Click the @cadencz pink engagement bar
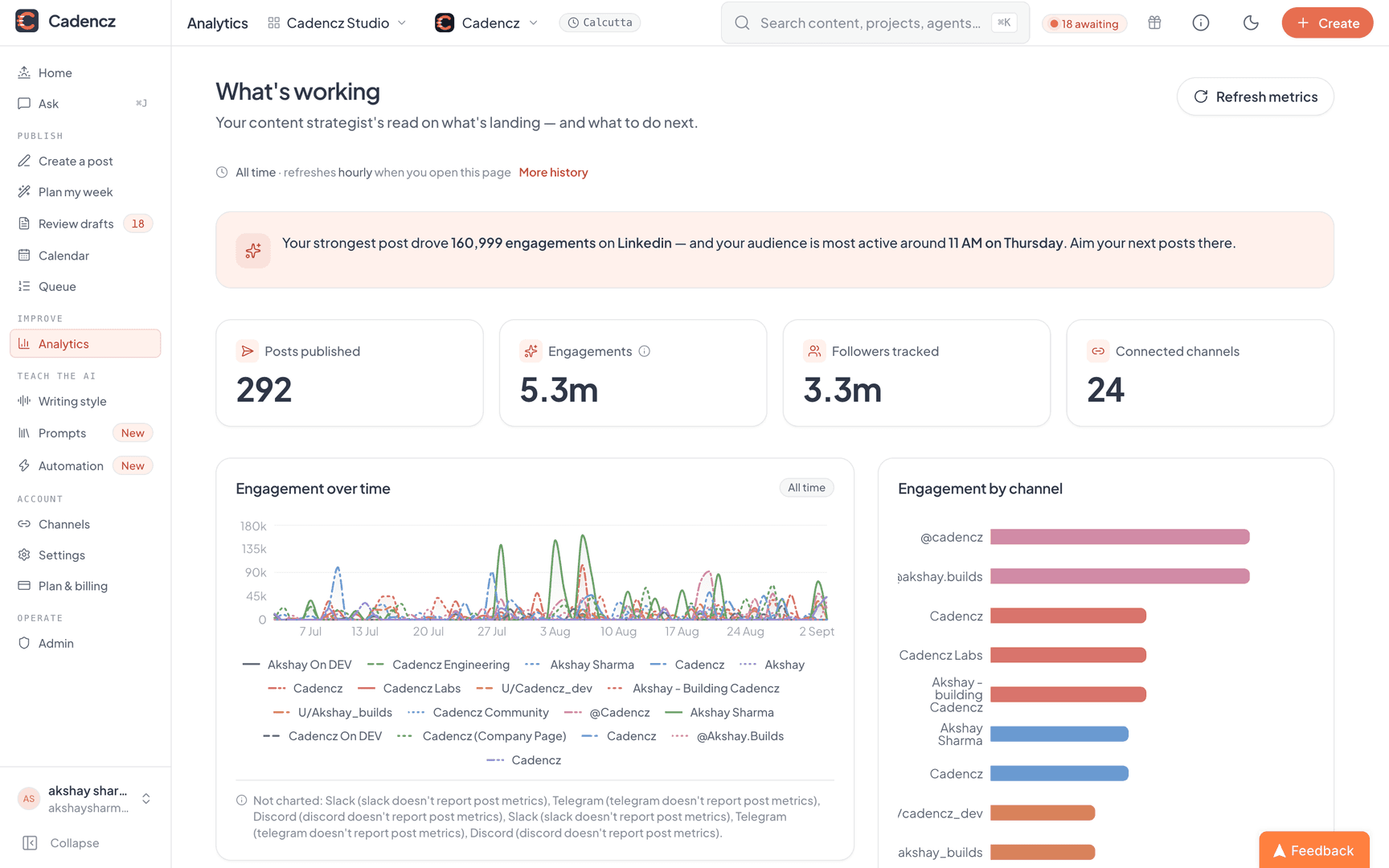Viewport: 1389px width, 868px height. 1120,537
